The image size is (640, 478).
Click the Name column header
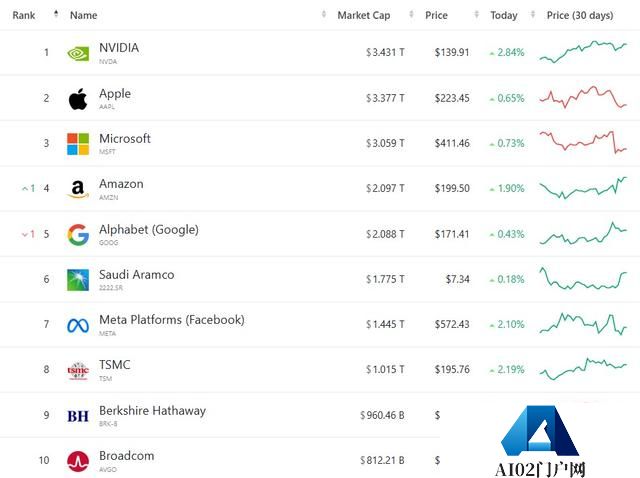point(83,15)
